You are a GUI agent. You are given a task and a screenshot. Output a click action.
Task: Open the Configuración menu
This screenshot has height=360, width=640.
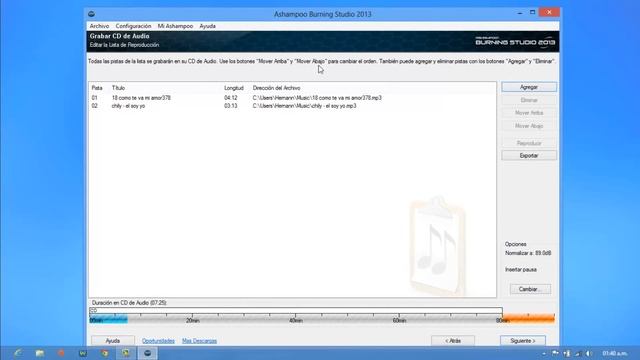(x=133, y=26)
